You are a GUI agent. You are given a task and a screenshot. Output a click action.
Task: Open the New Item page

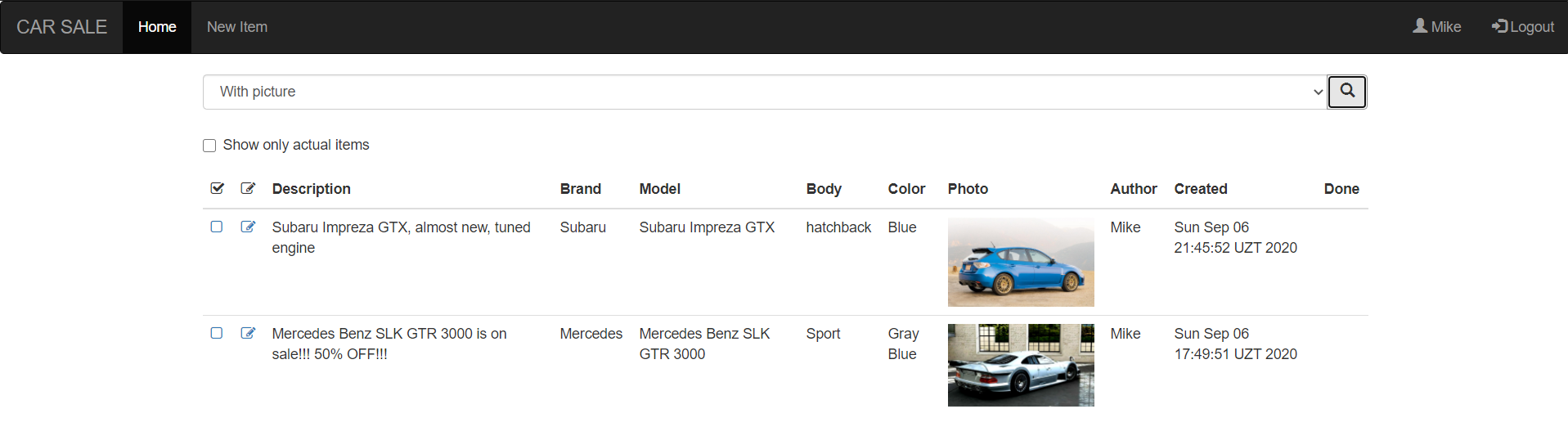(237, 27)
